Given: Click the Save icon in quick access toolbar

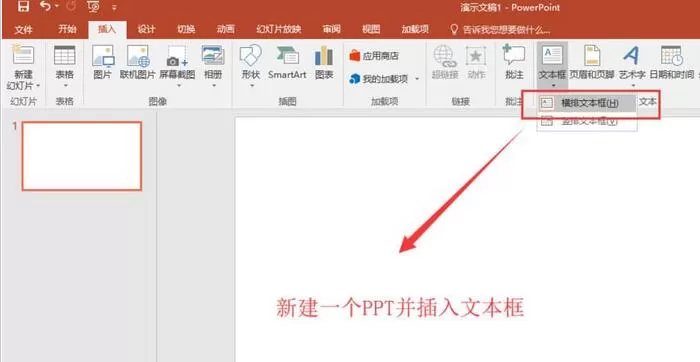Looking at the screenshot, I should (x=23, y=6).
